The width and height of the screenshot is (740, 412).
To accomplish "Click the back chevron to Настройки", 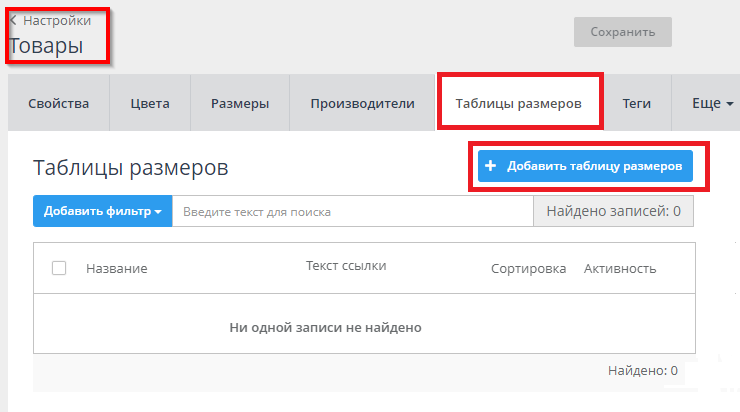I will tap(14, 20).
